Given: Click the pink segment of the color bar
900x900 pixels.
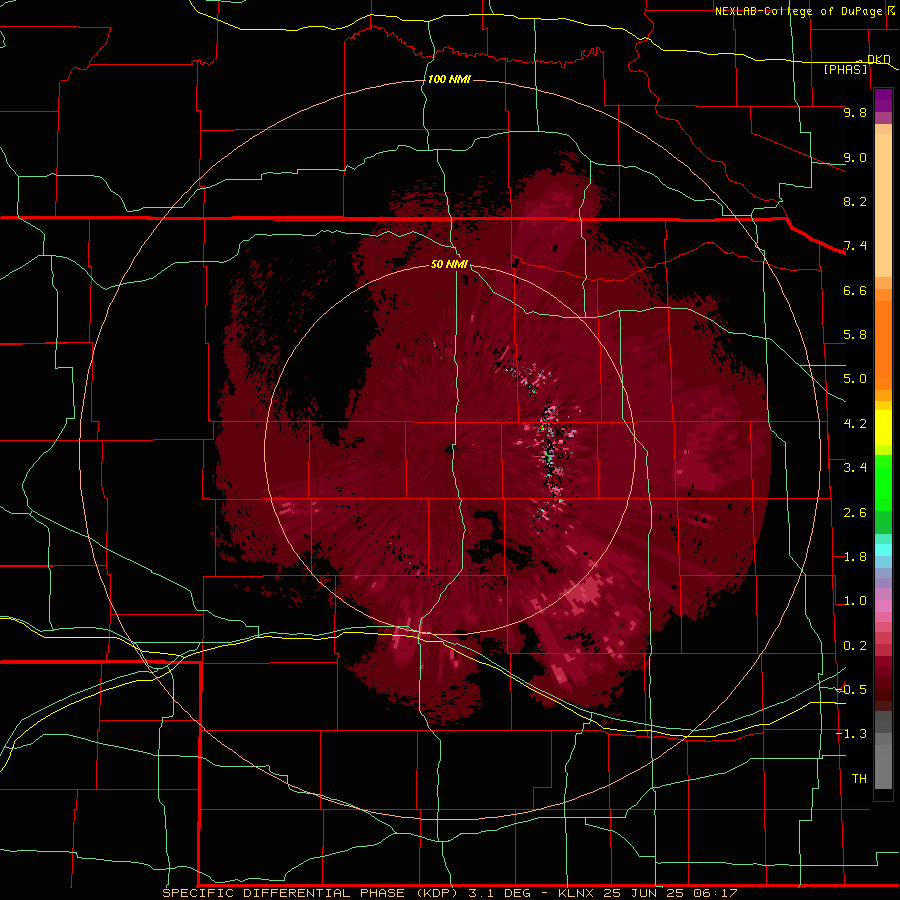Looking at the screenshot, I should 883,606.
